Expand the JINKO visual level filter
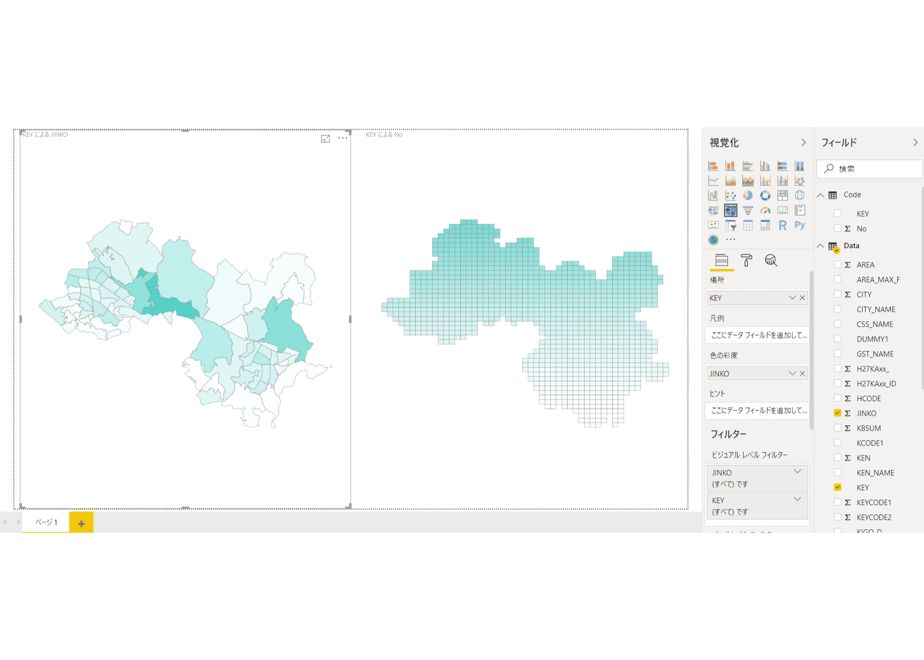 797,471
